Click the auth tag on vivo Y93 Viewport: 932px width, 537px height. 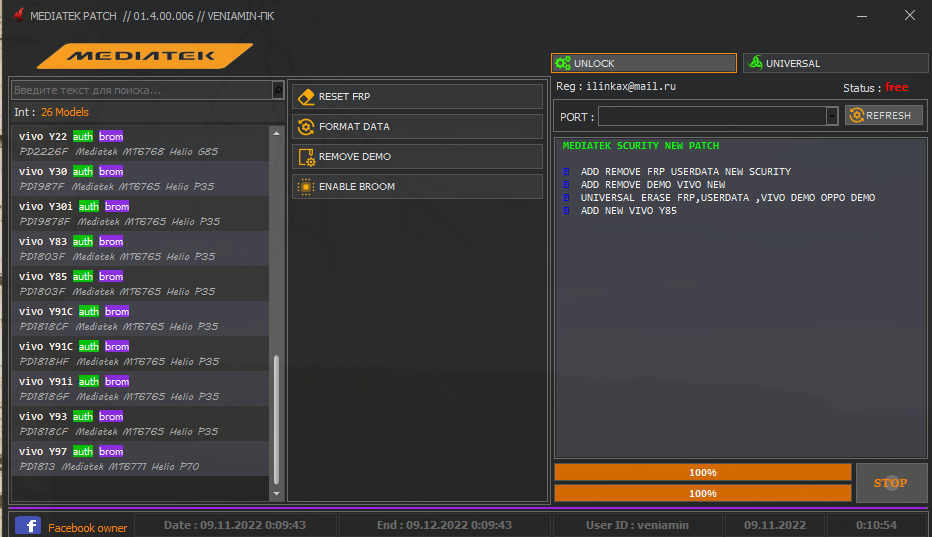pyautogui.click(x=83, y=416)
